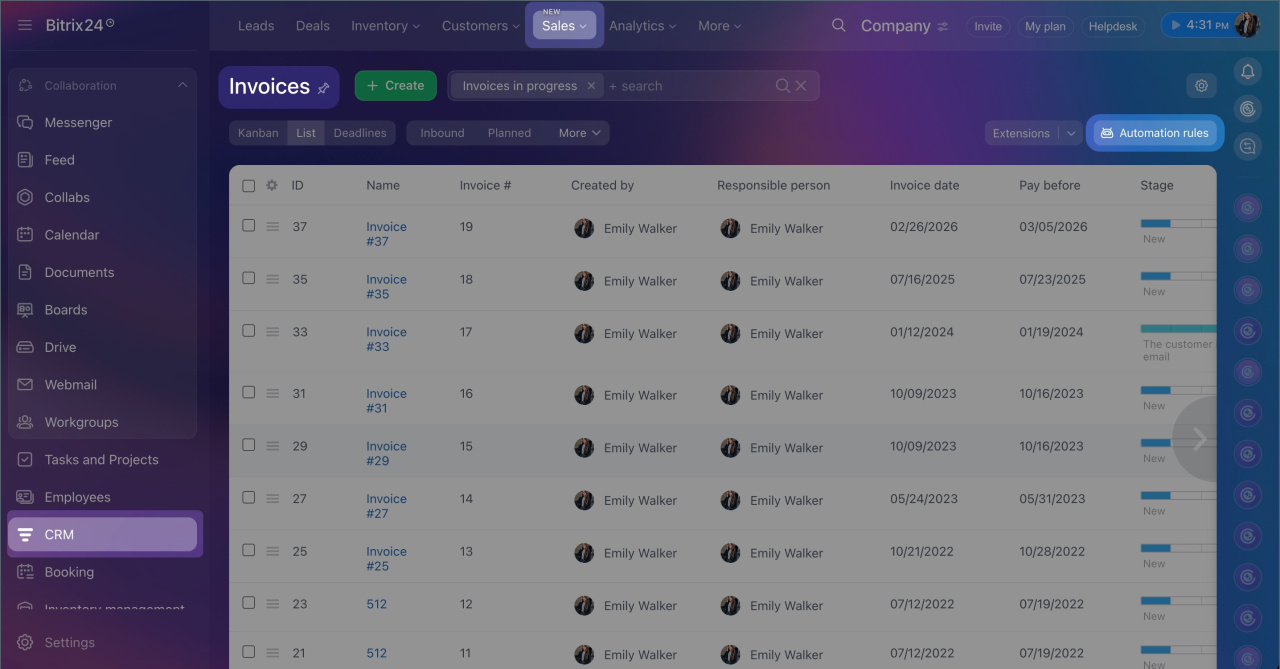
Task: Expand the Inventory dropdown menu
Action: point(385,26)
